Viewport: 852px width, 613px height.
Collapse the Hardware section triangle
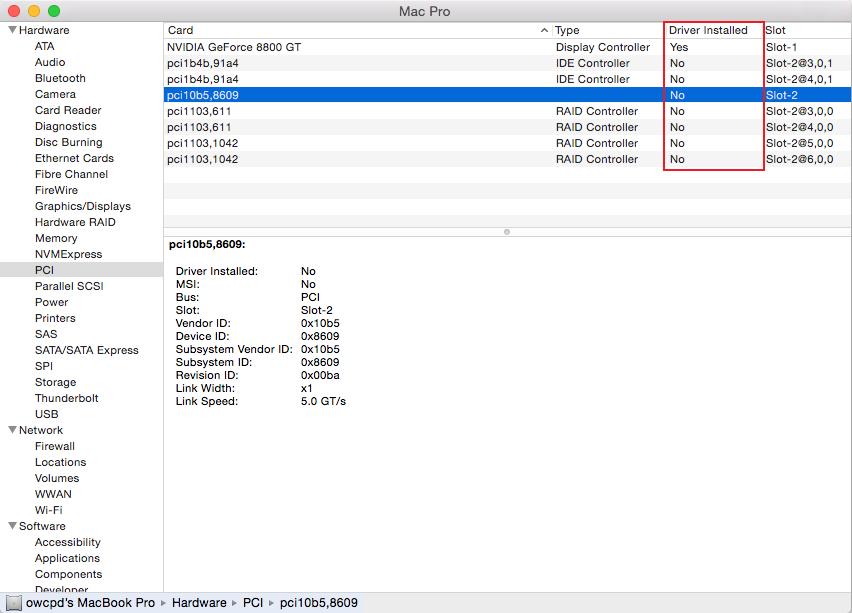point(12,30)
